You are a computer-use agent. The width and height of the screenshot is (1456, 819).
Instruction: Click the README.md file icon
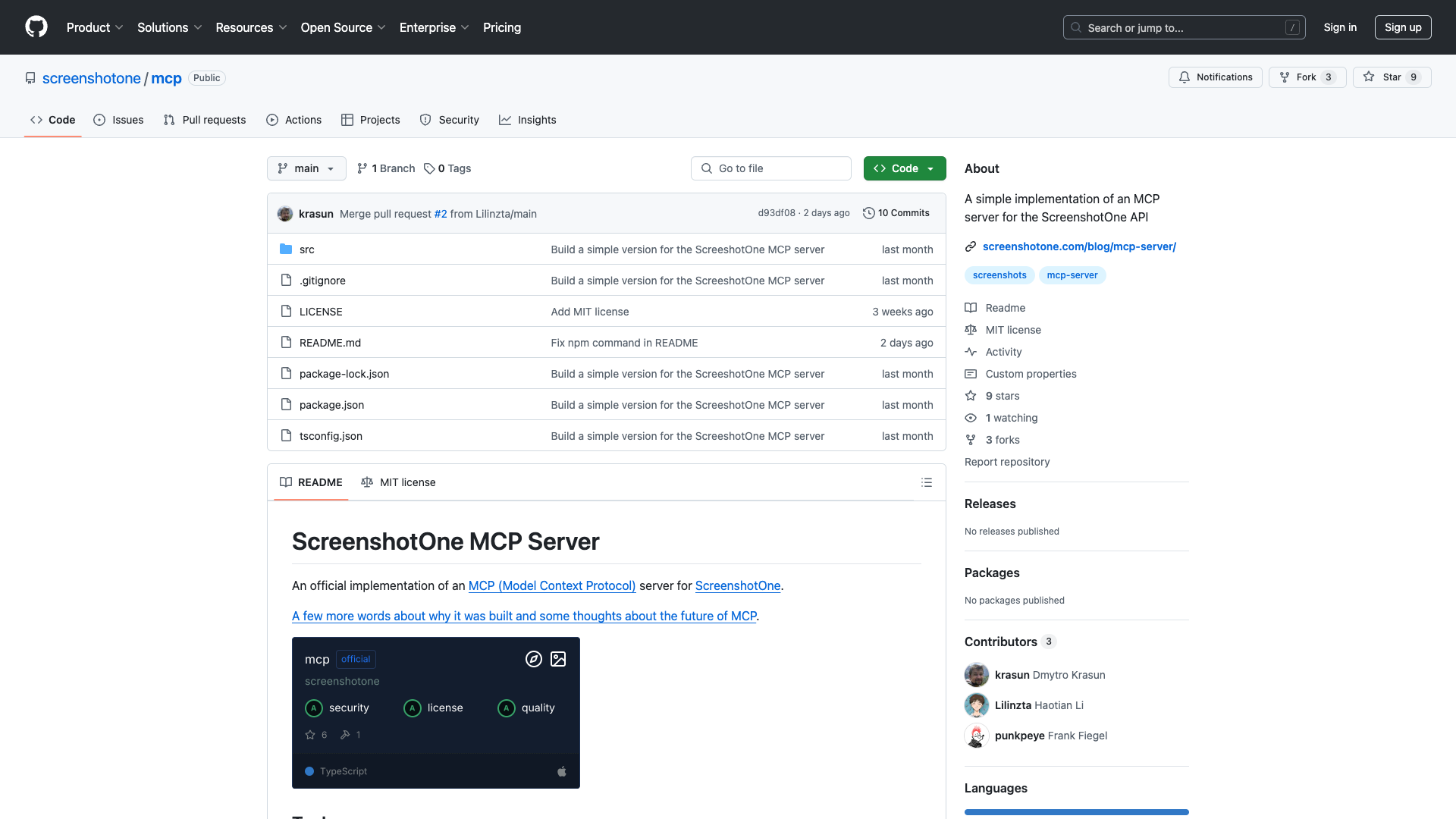coord(286,342)
